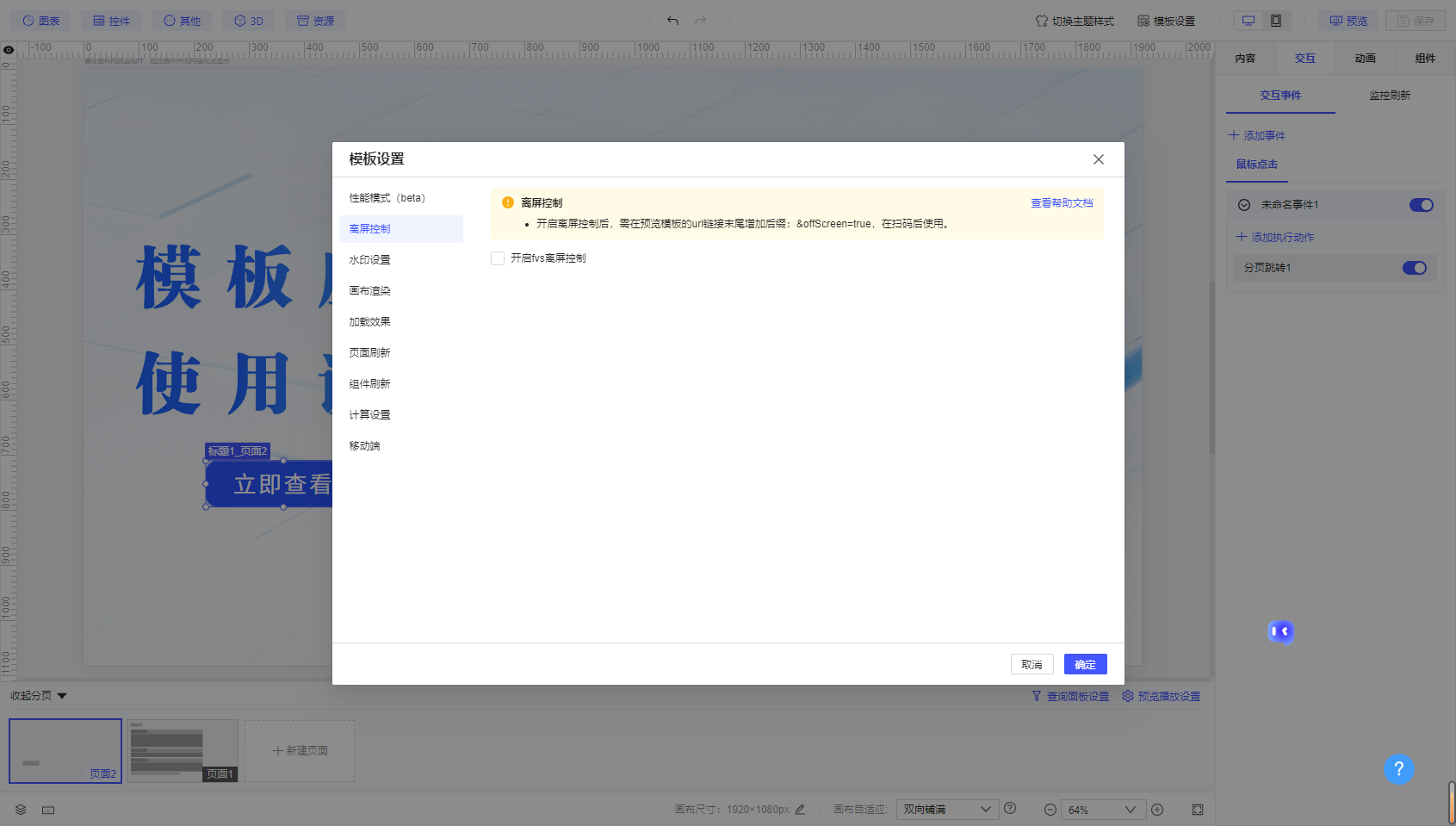Select 页面刷新 in settings list
1456x826 pixels.
[x=401, y=353]
